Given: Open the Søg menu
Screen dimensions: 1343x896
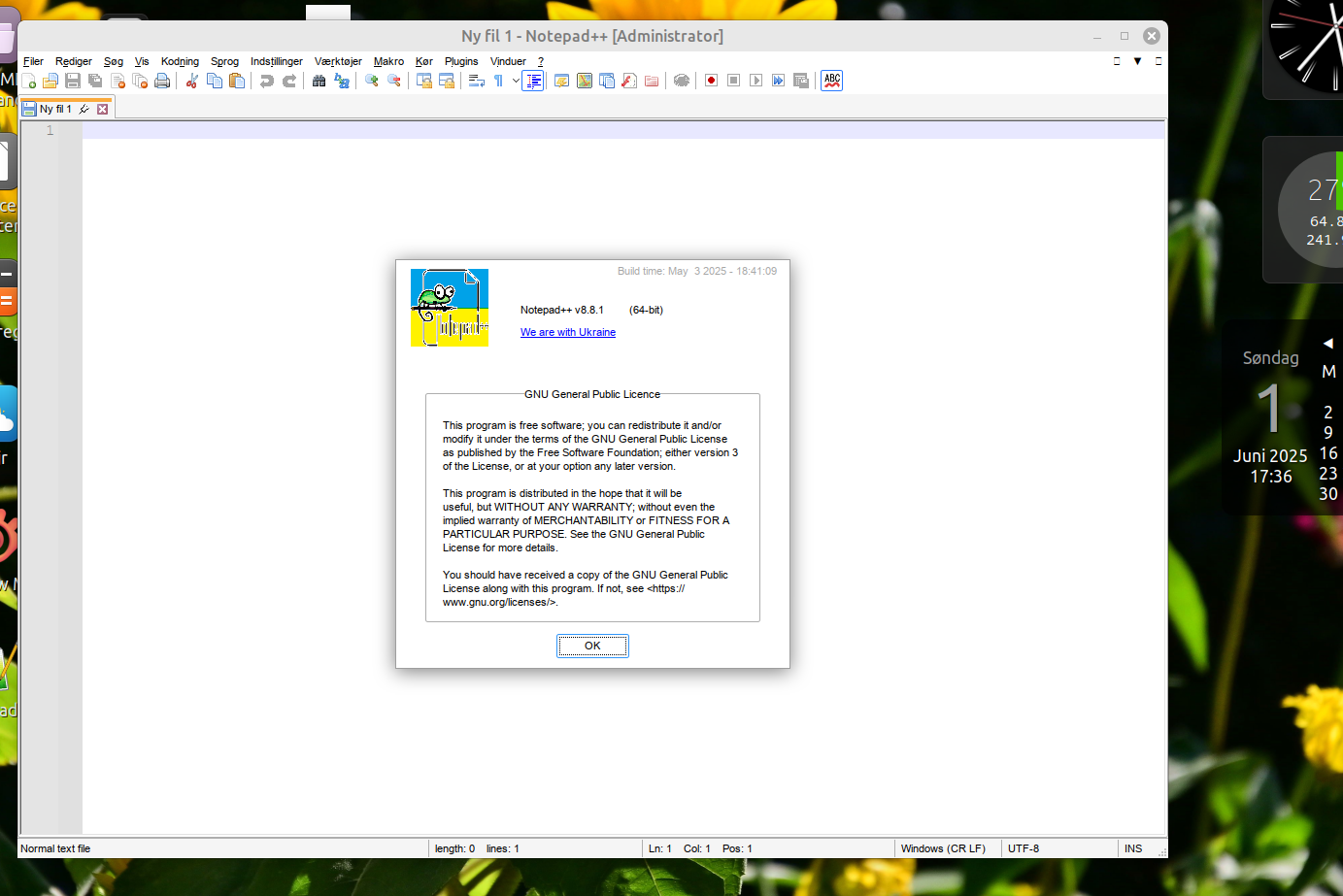Looking at the screenshot, I should click(x=114, y=61).
